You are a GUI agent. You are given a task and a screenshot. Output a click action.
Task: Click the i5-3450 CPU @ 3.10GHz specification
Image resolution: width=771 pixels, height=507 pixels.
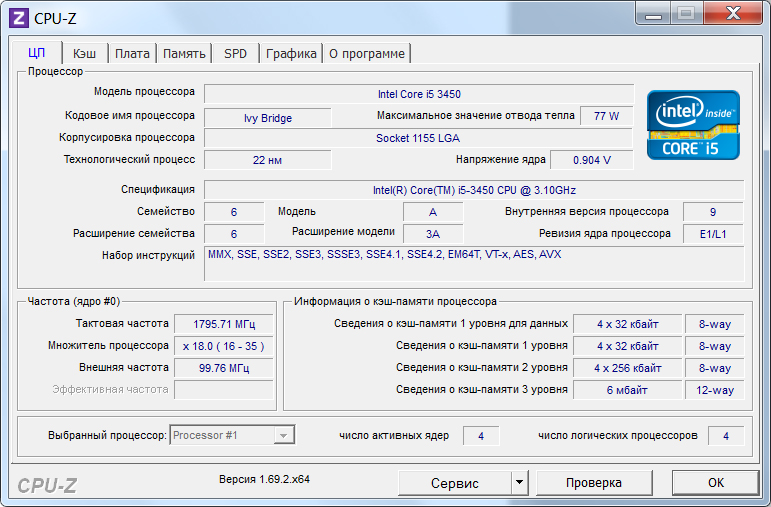[x=474, y=190]
